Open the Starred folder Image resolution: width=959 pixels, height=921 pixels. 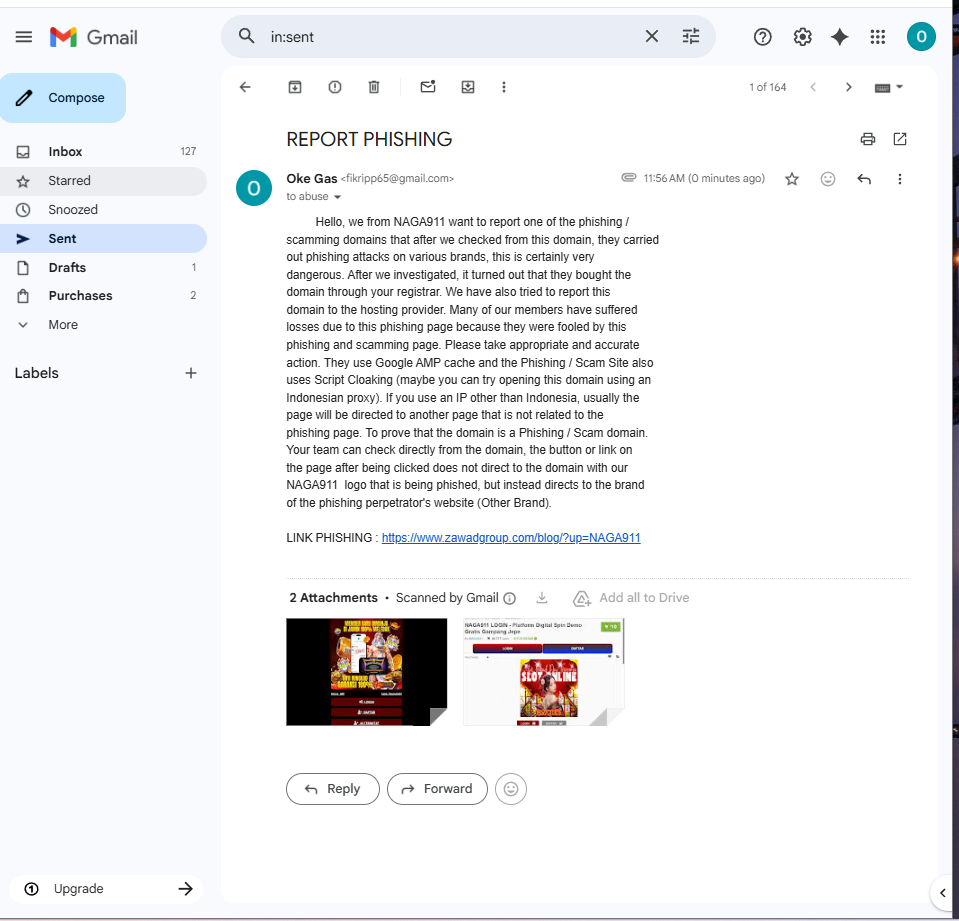coord(103,181)
